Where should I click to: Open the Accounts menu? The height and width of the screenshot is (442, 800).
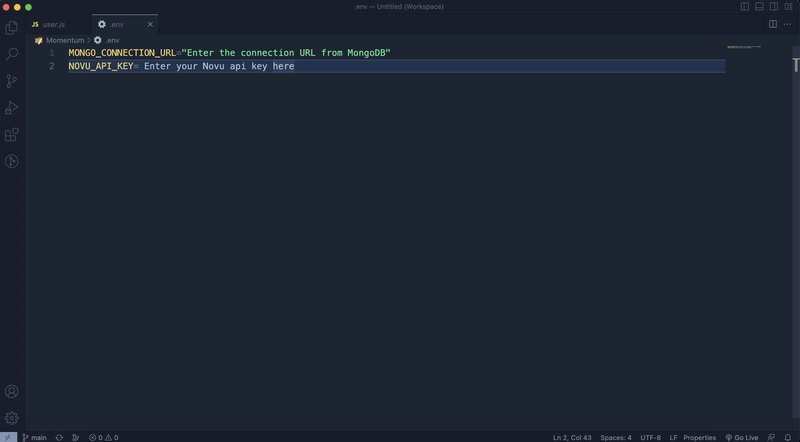(11, 391)
